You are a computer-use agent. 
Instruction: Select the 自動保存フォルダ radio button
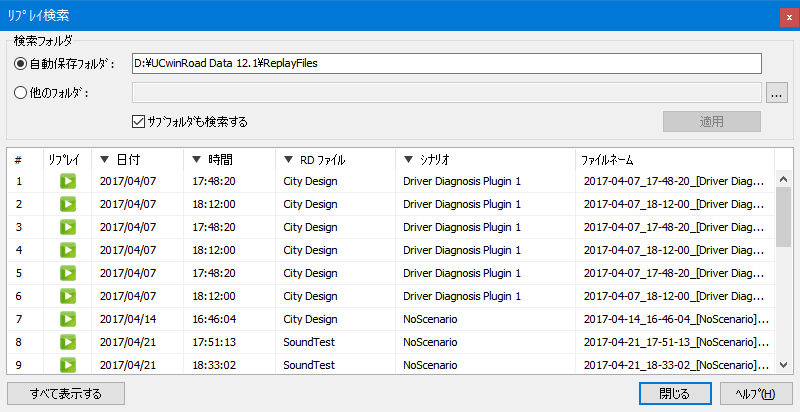pyautogui.click(x=21, y=64)
